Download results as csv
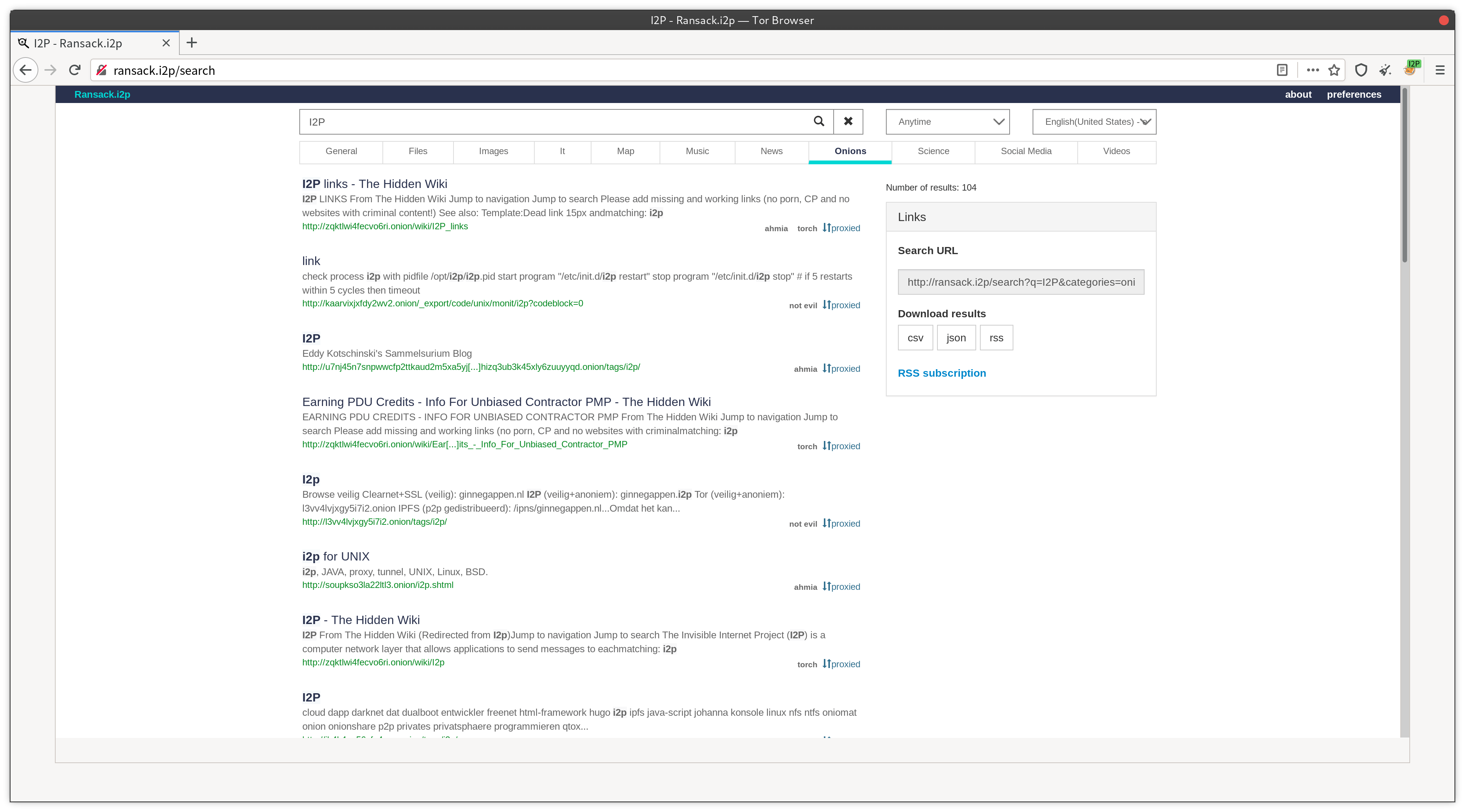The height and width of the screenshot is (812, 1465). [915, 338]
